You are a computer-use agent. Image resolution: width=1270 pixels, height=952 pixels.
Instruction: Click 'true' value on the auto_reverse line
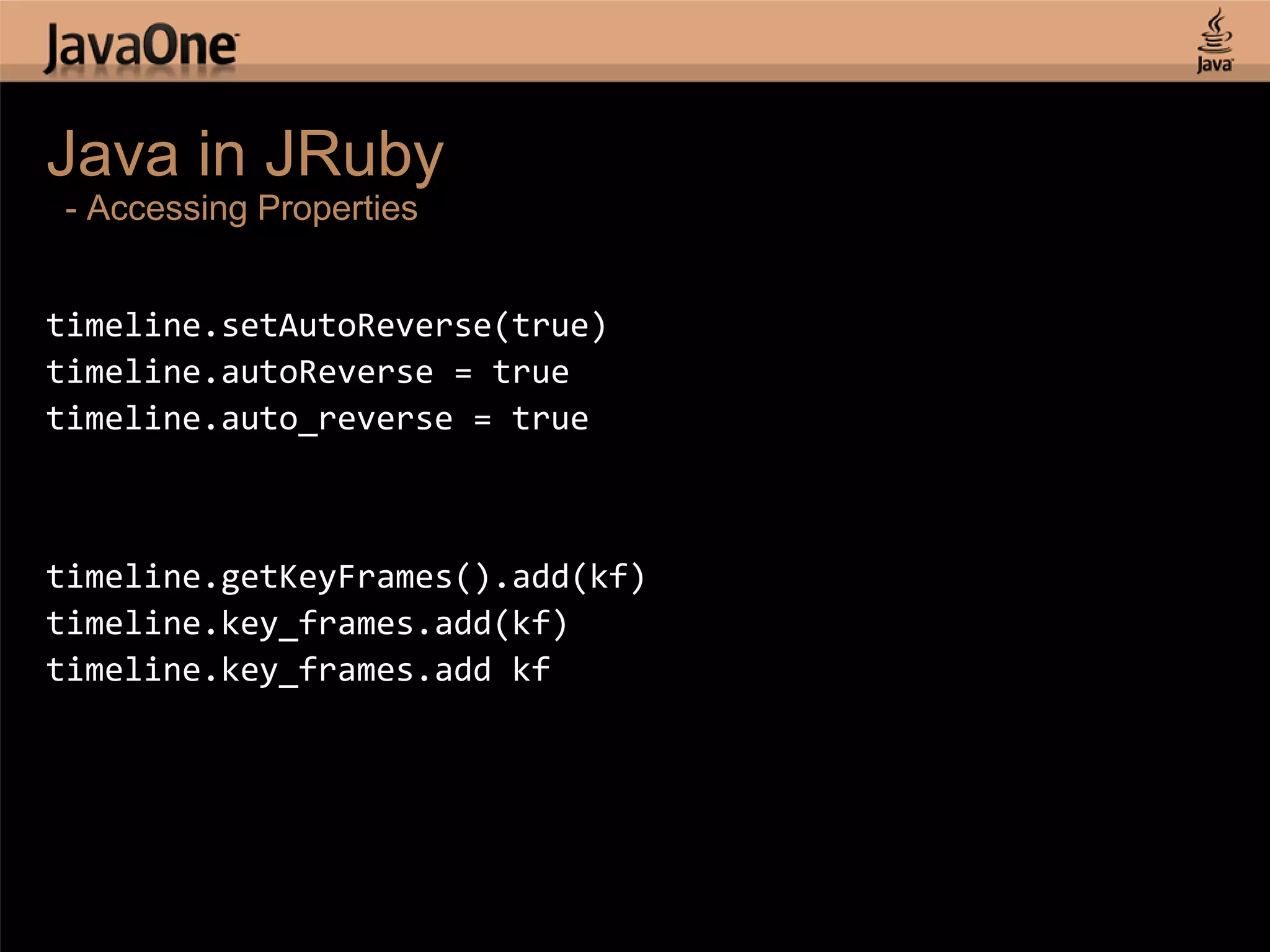click(550, 420)
